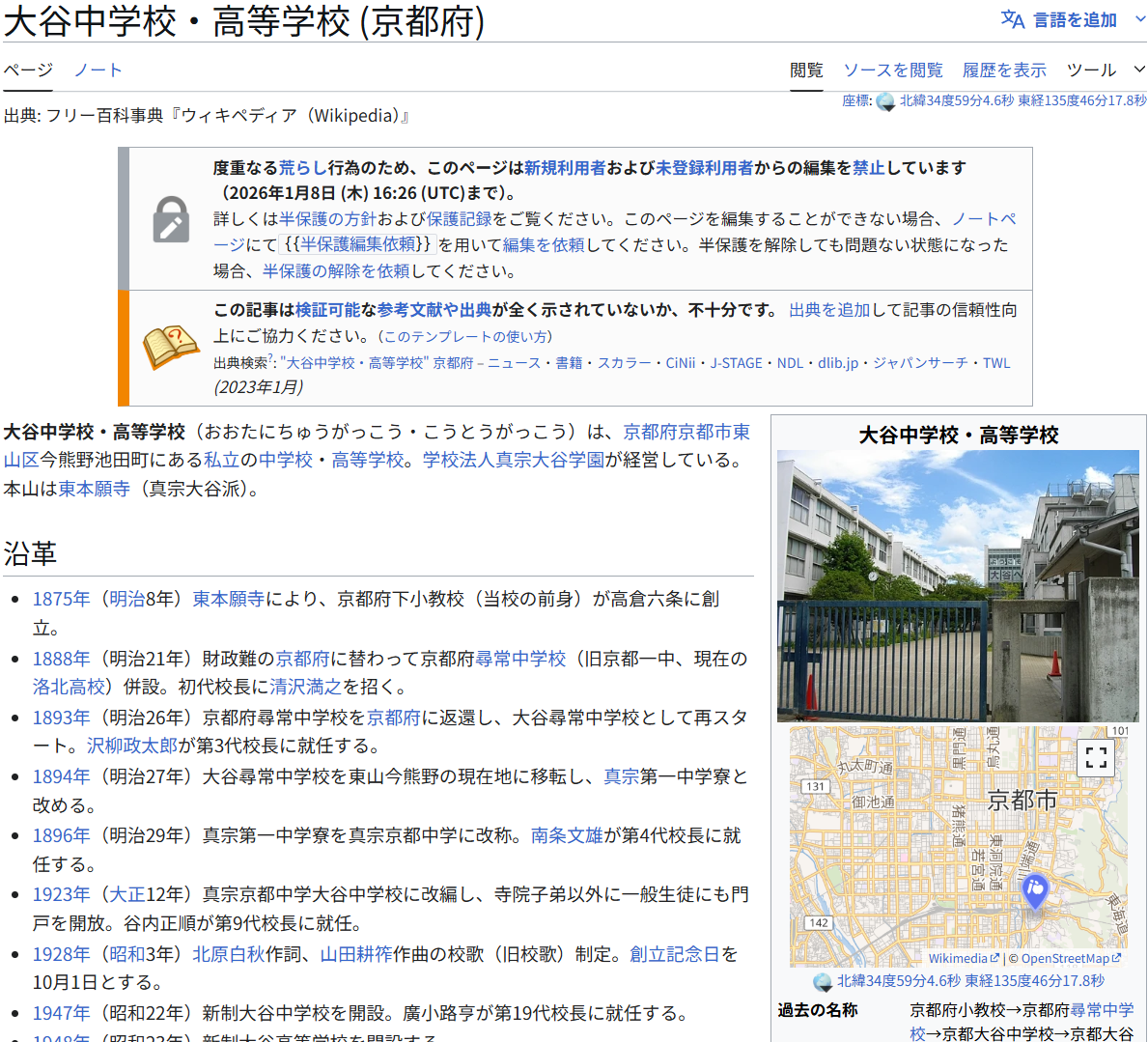This screenshot has width=1148, height=1042.
Task: Open the NDL source search link
Action: [x=790, y=363]
